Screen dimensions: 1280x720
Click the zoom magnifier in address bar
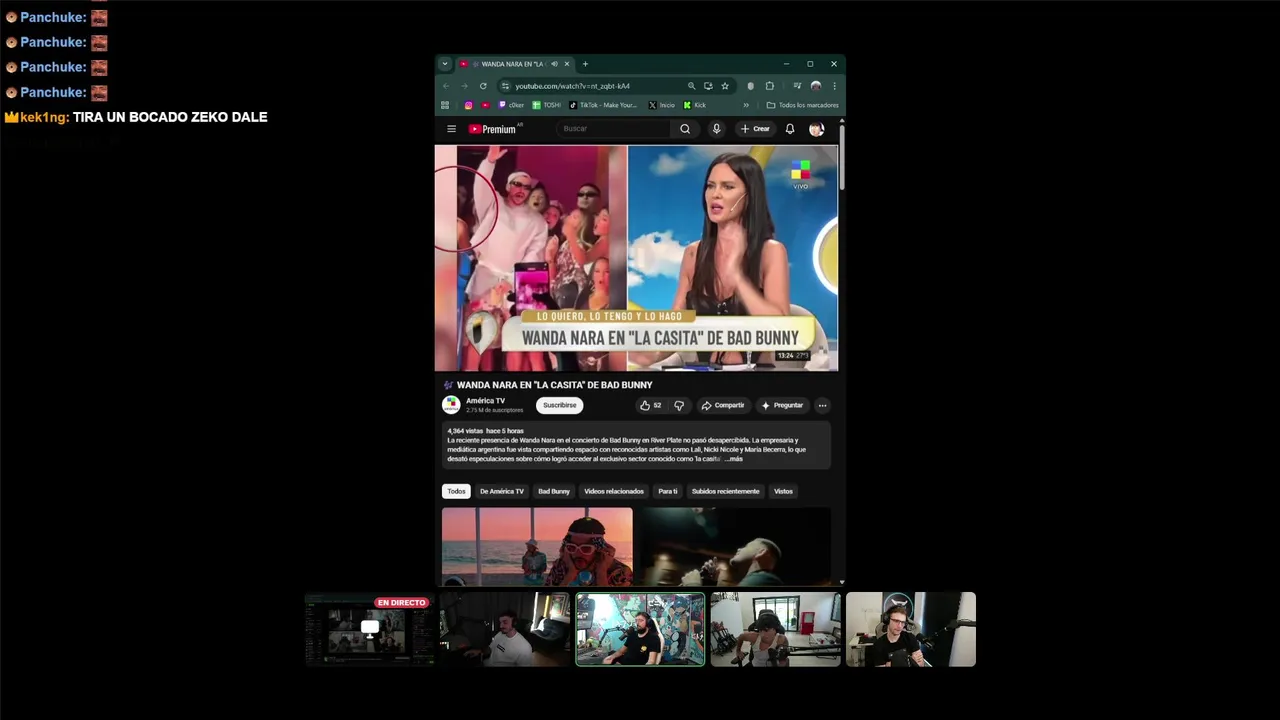691,86
